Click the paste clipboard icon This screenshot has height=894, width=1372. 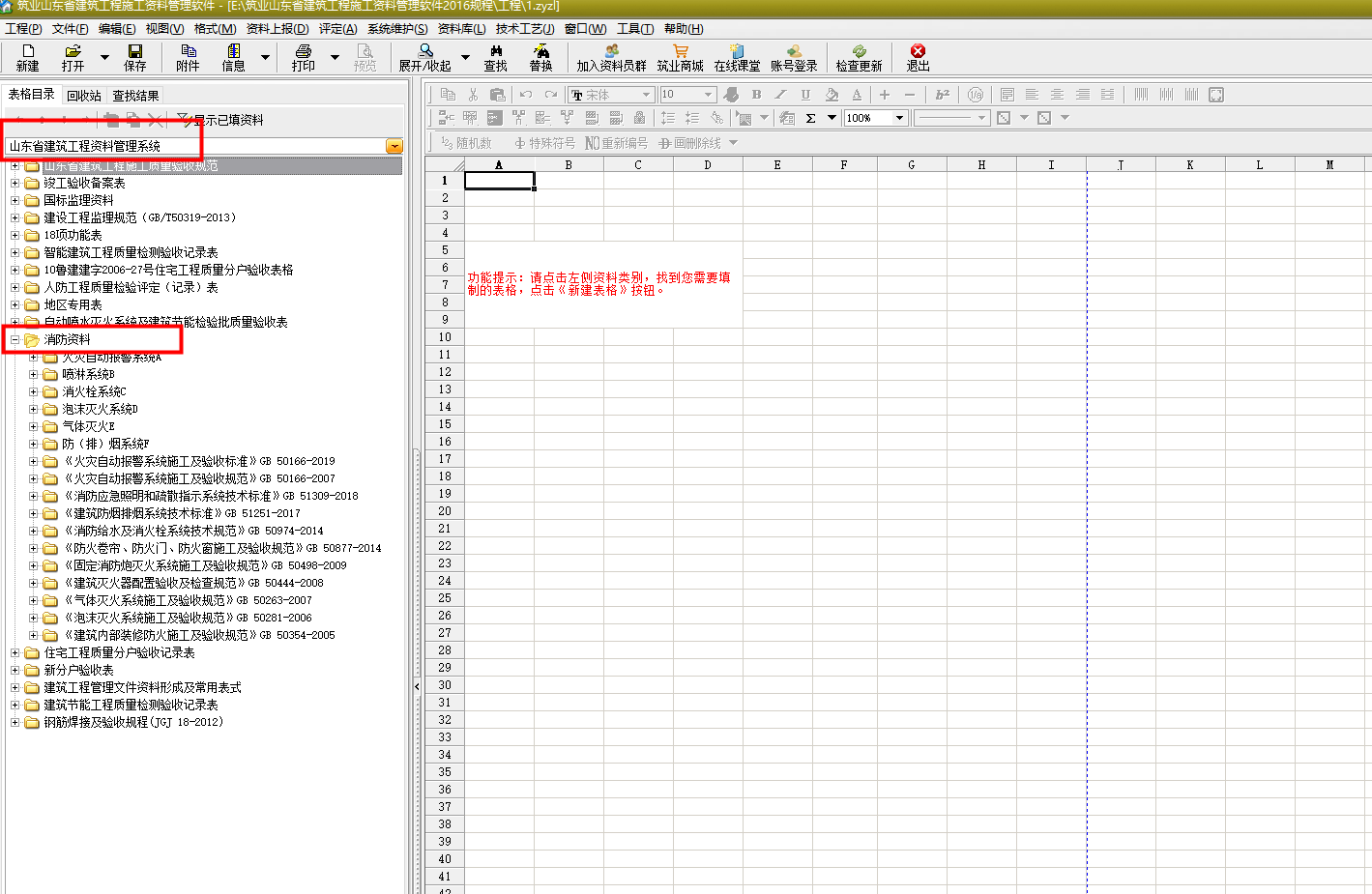(498, 95)
